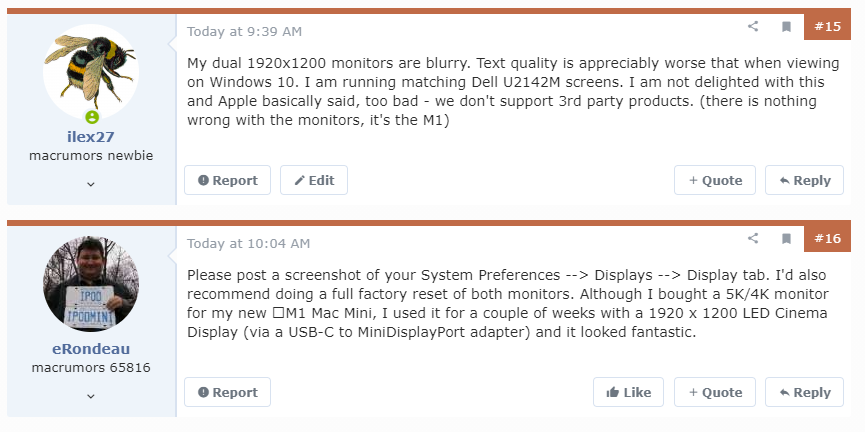Bookmark post #15
Screen dimensions: 865x432
786,27
